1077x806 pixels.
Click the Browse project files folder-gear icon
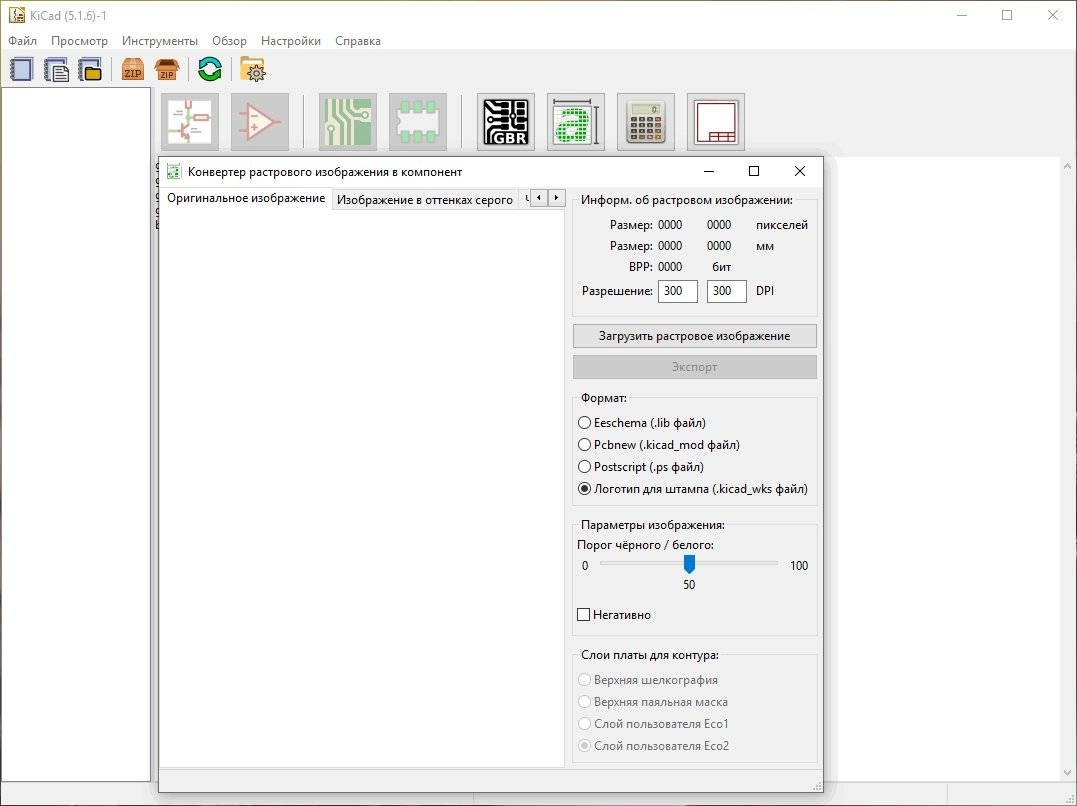tap(253, 69)
